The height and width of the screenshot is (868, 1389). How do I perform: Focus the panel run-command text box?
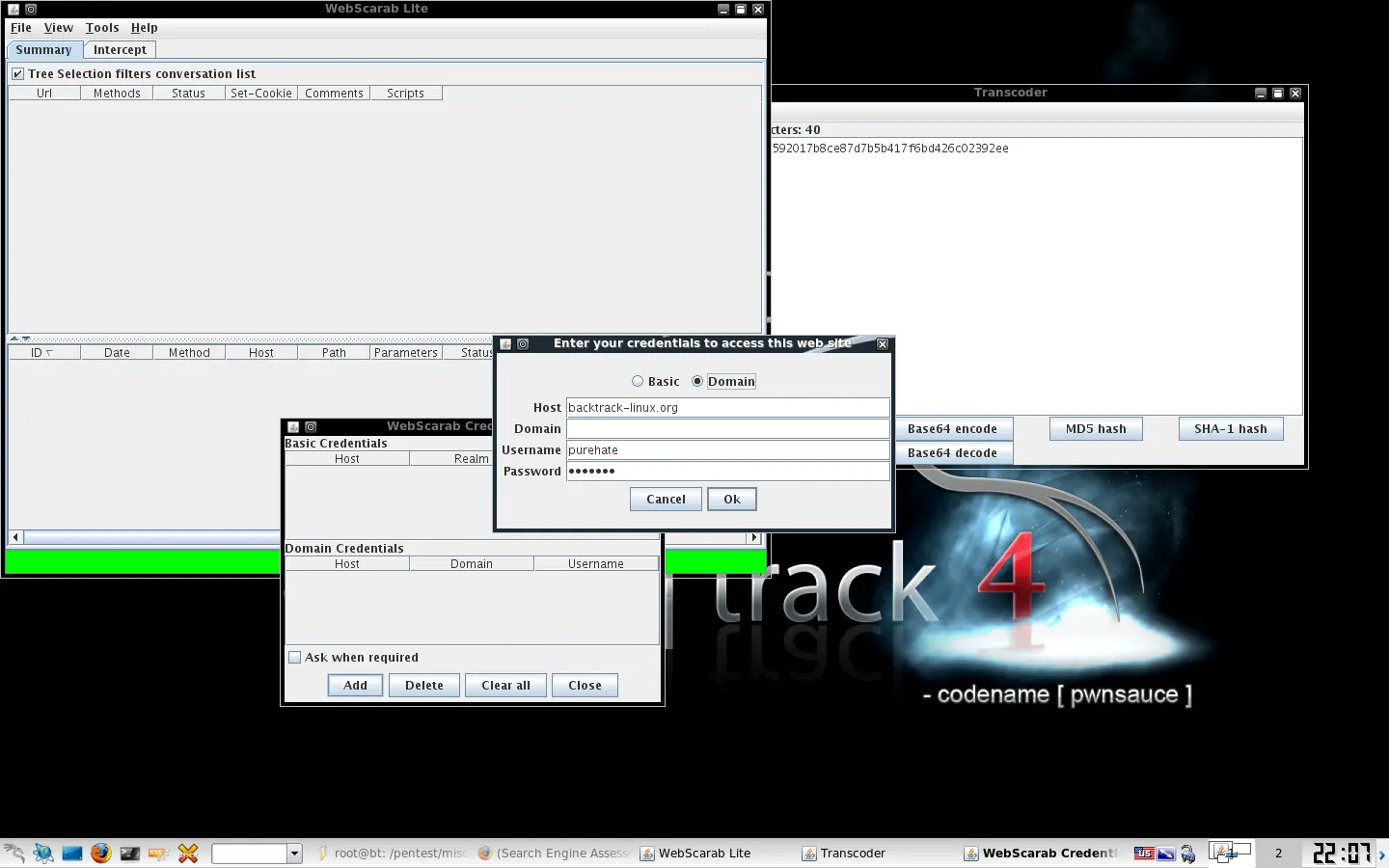coord(250,854)
